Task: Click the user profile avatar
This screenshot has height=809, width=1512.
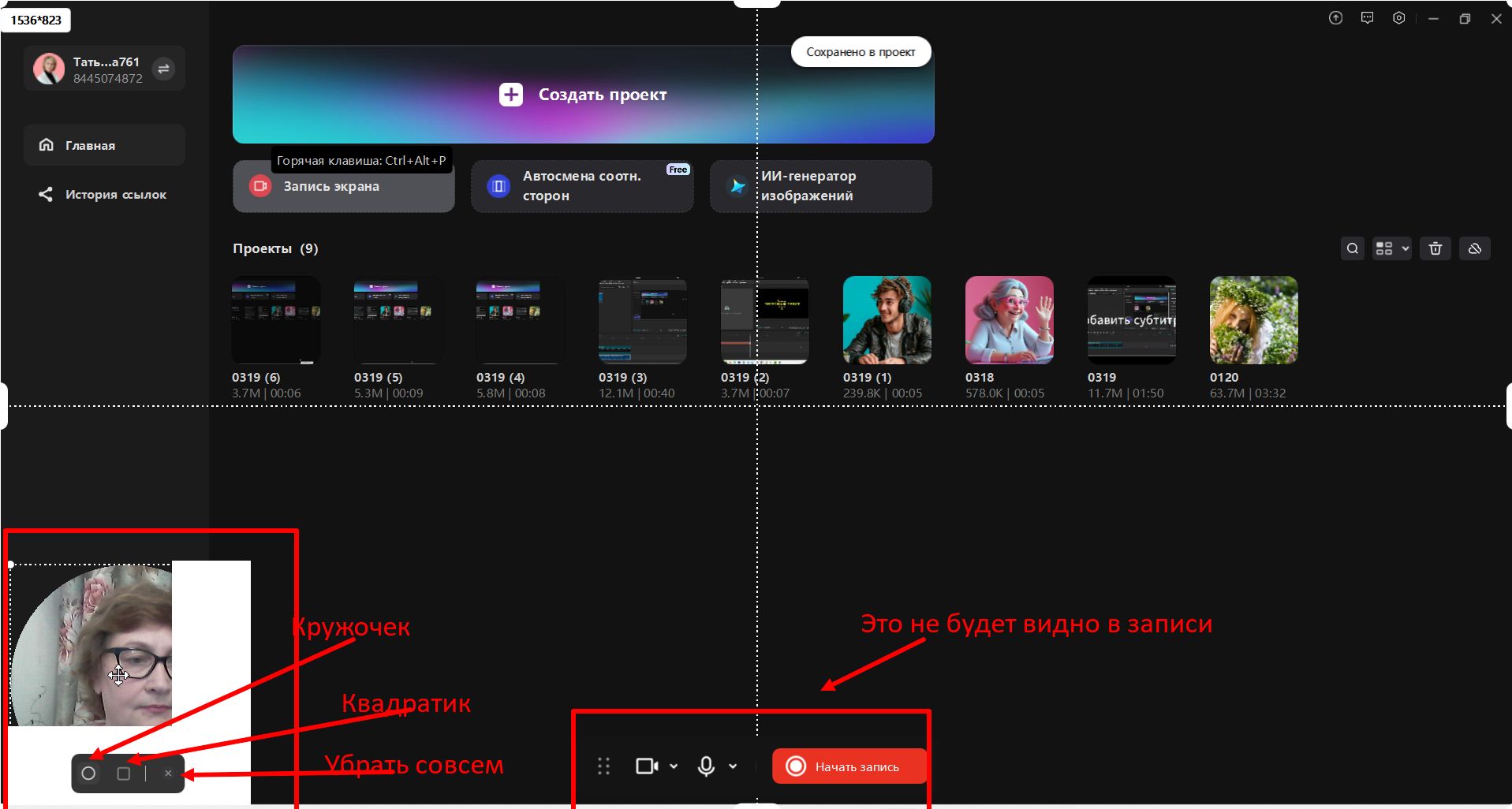Action: click(49, 69)
